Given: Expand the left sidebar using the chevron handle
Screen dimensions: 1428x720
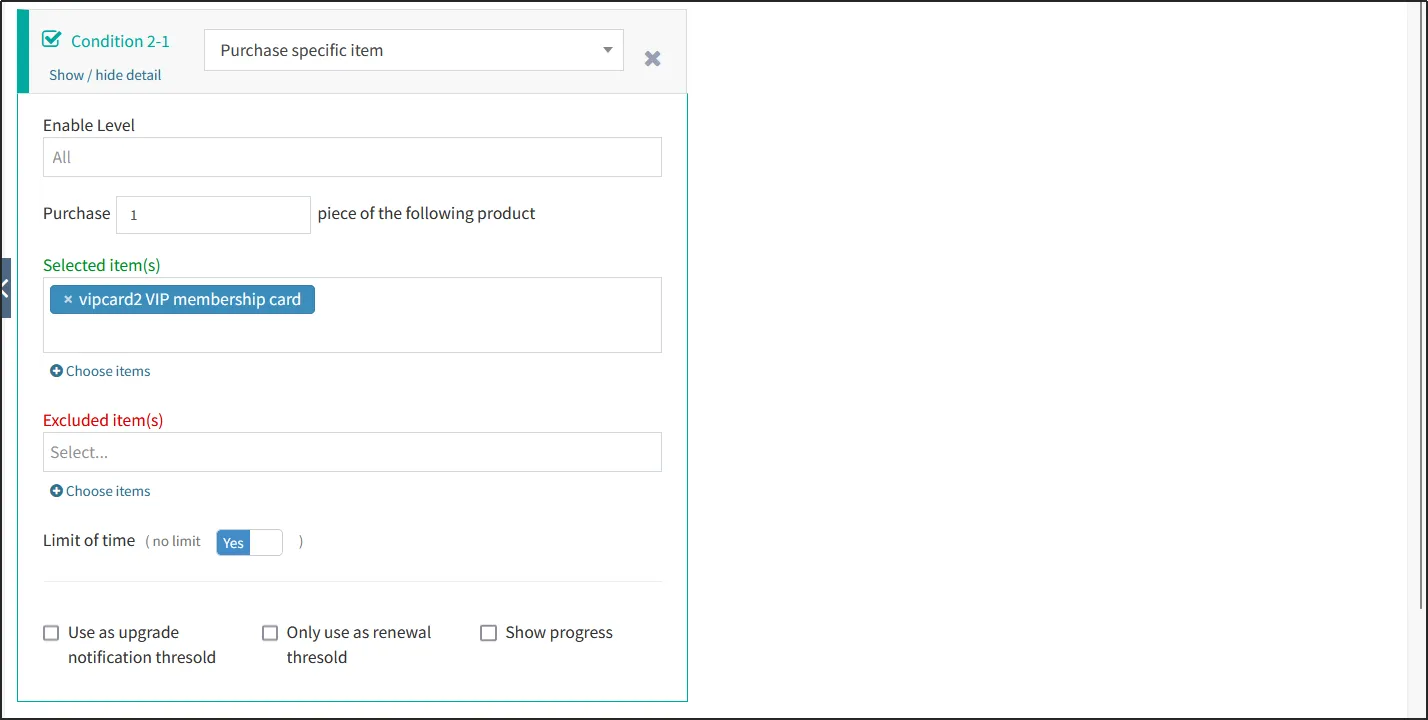Looking at the screenshot, I should point(5,288).
